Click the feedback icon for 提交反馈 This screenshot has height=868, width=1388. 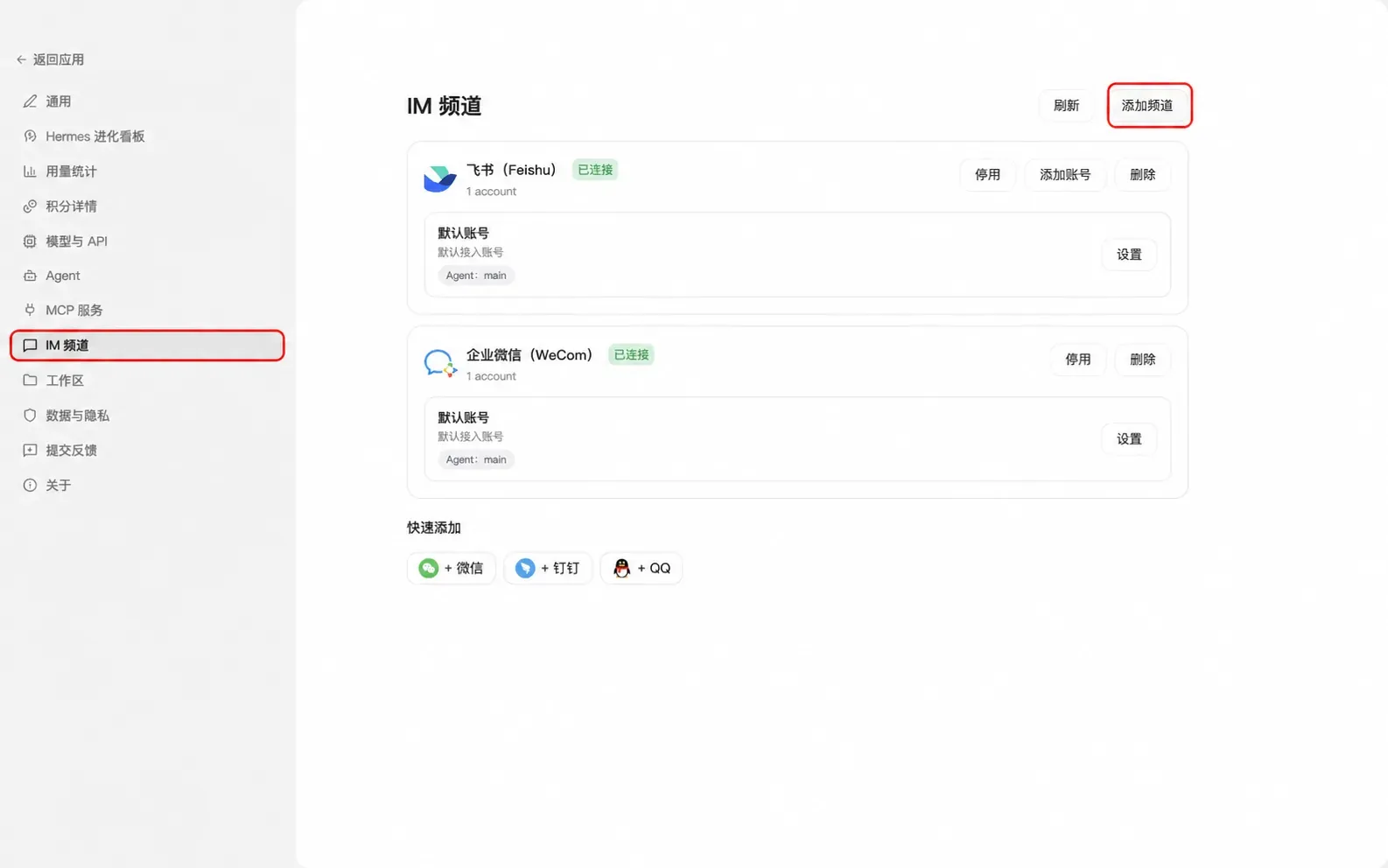[30, 451]
